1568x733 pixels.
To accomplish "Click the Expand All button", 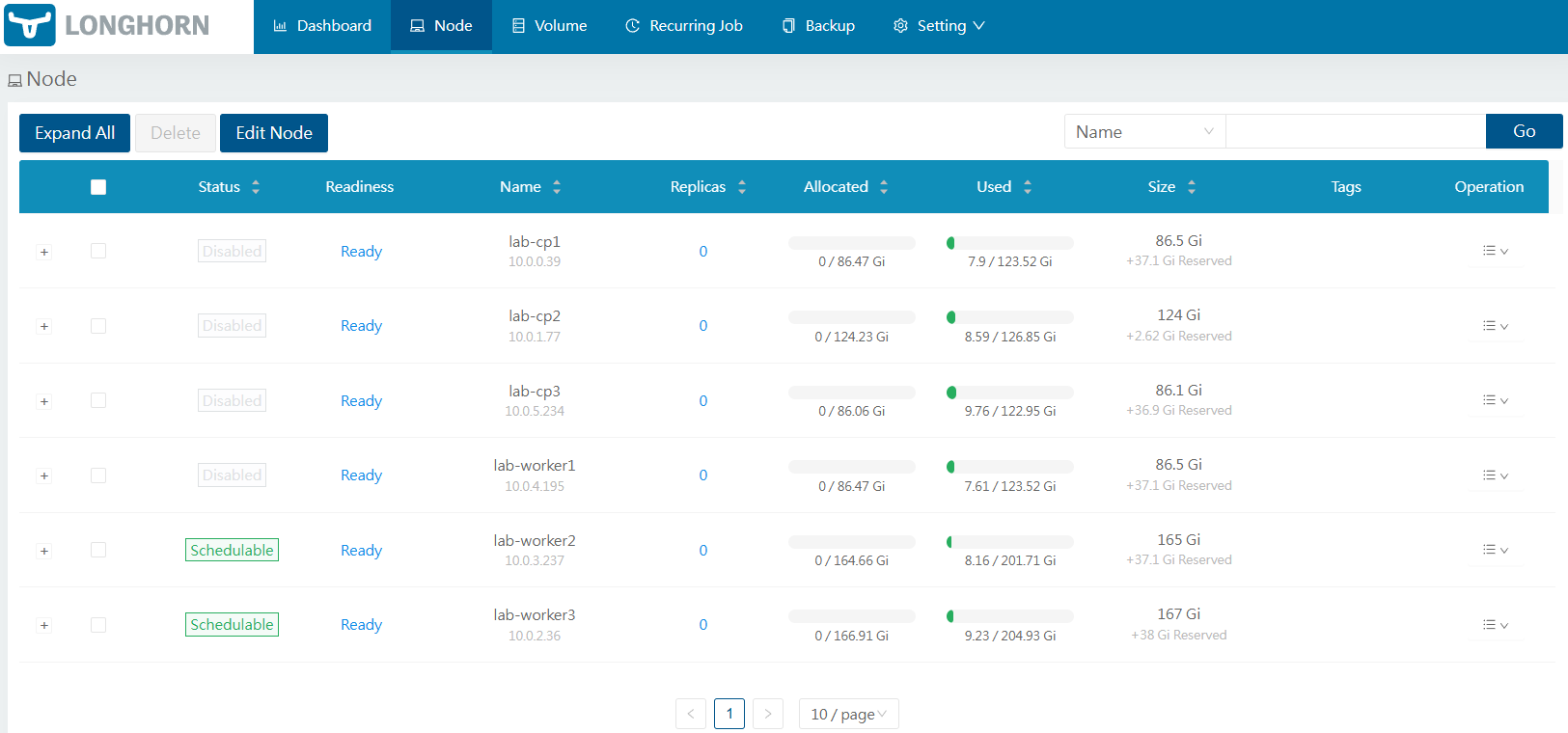I will [x=74, y=133].
